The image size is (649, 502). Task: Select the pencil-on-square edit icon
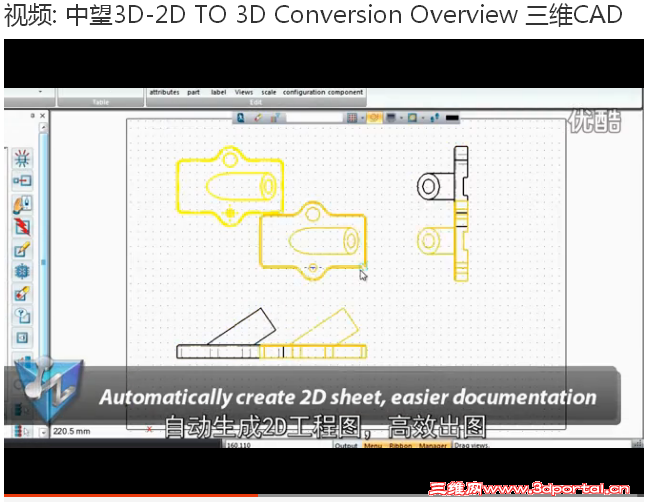click(22, 250)
